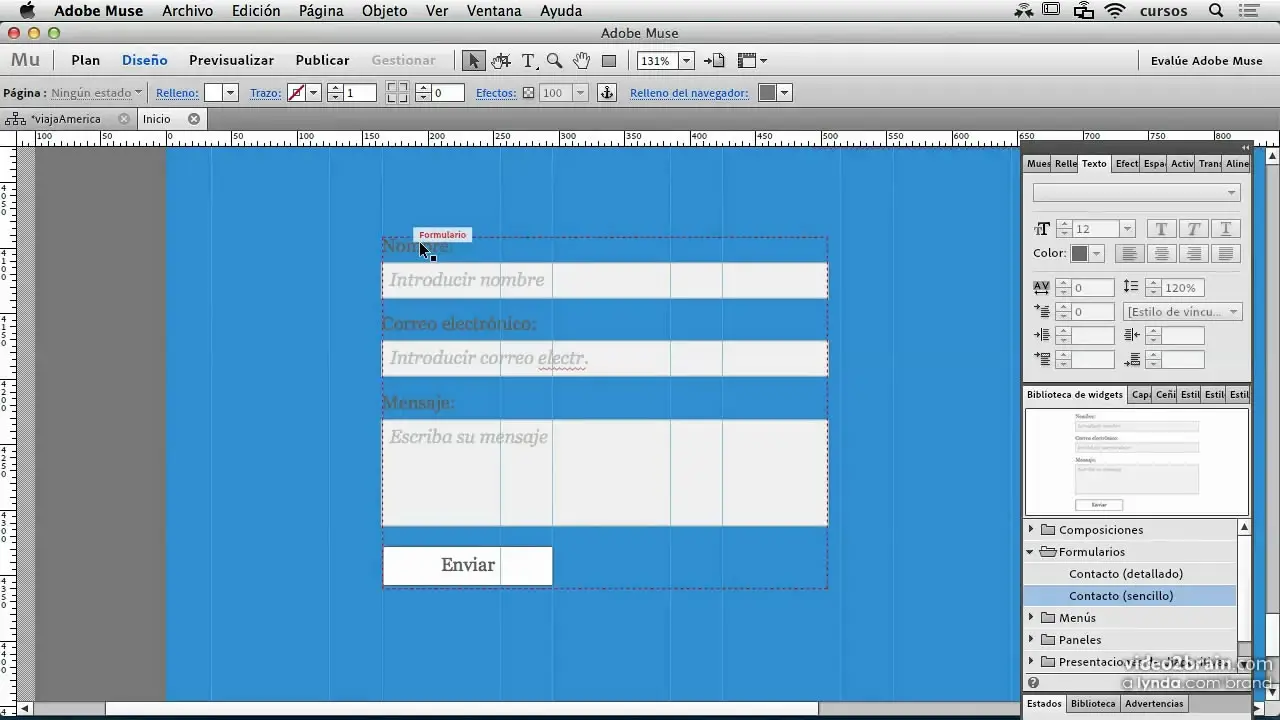
Task: Switch to Plan view
Action: [x=86, y=60]
